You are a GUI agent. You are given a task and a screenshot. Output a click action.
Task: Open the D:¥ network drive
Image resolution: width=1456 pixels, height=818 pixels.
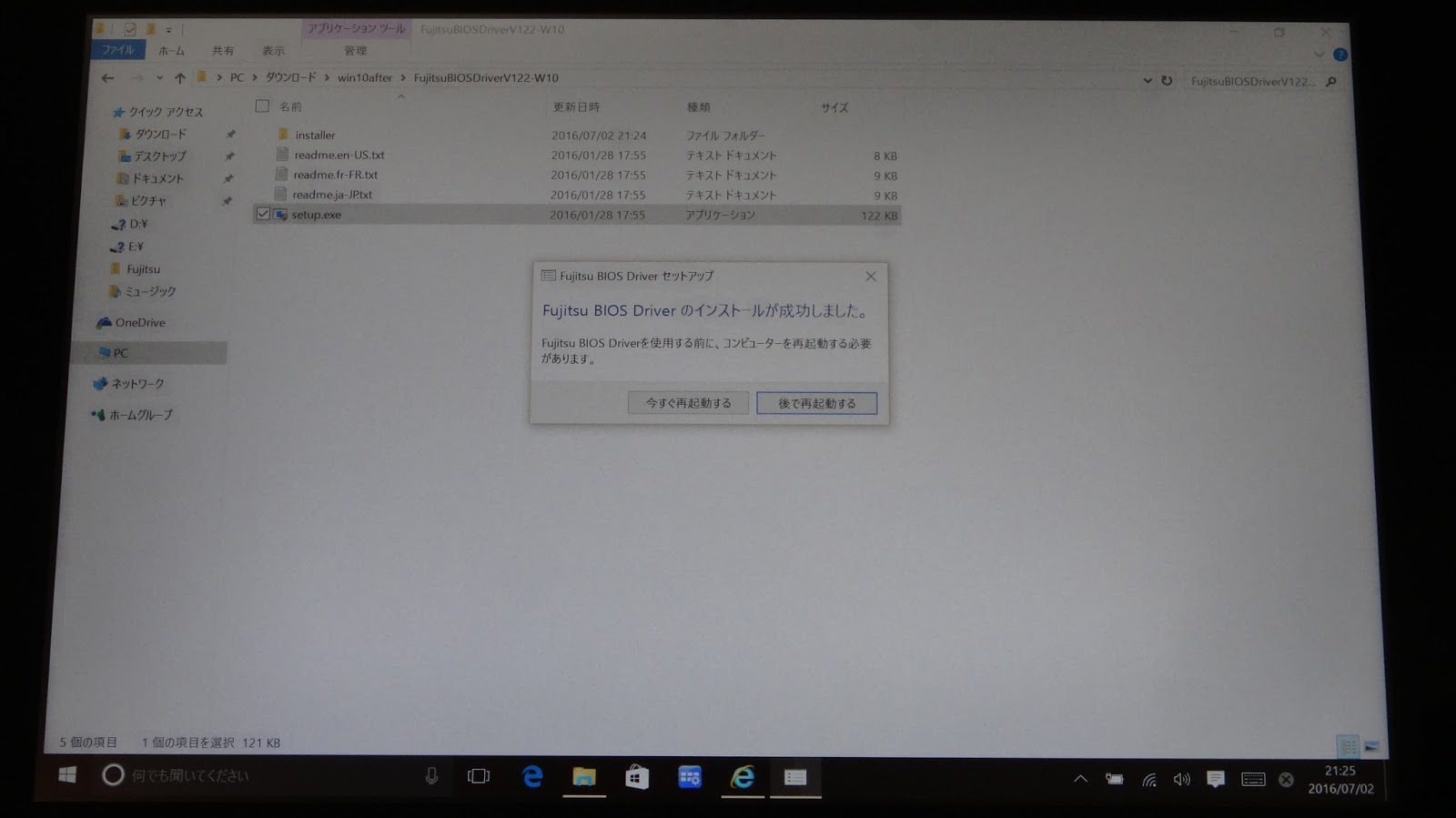130,224
